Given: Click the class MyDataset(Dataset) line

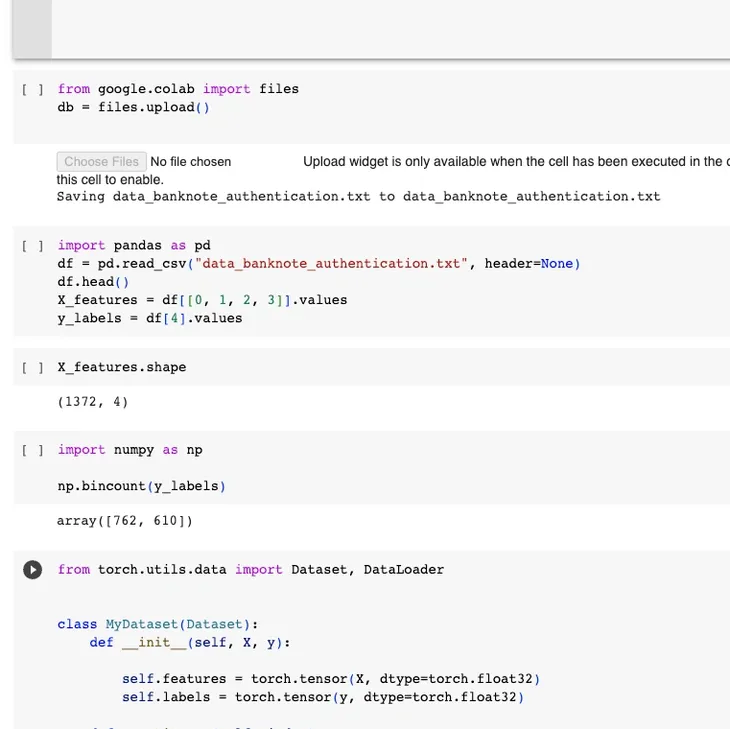Looking at the screenshot, I should (x=157, y=624).
